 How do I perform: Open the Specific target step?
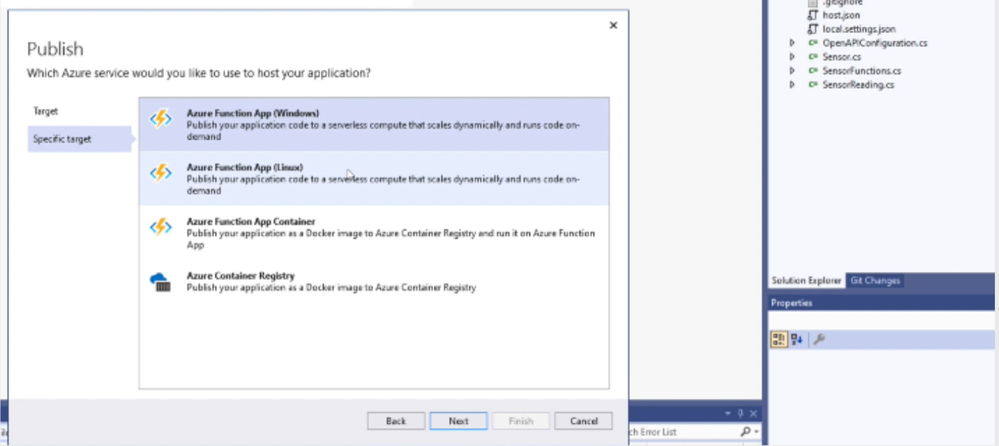(x=79, y=139)
